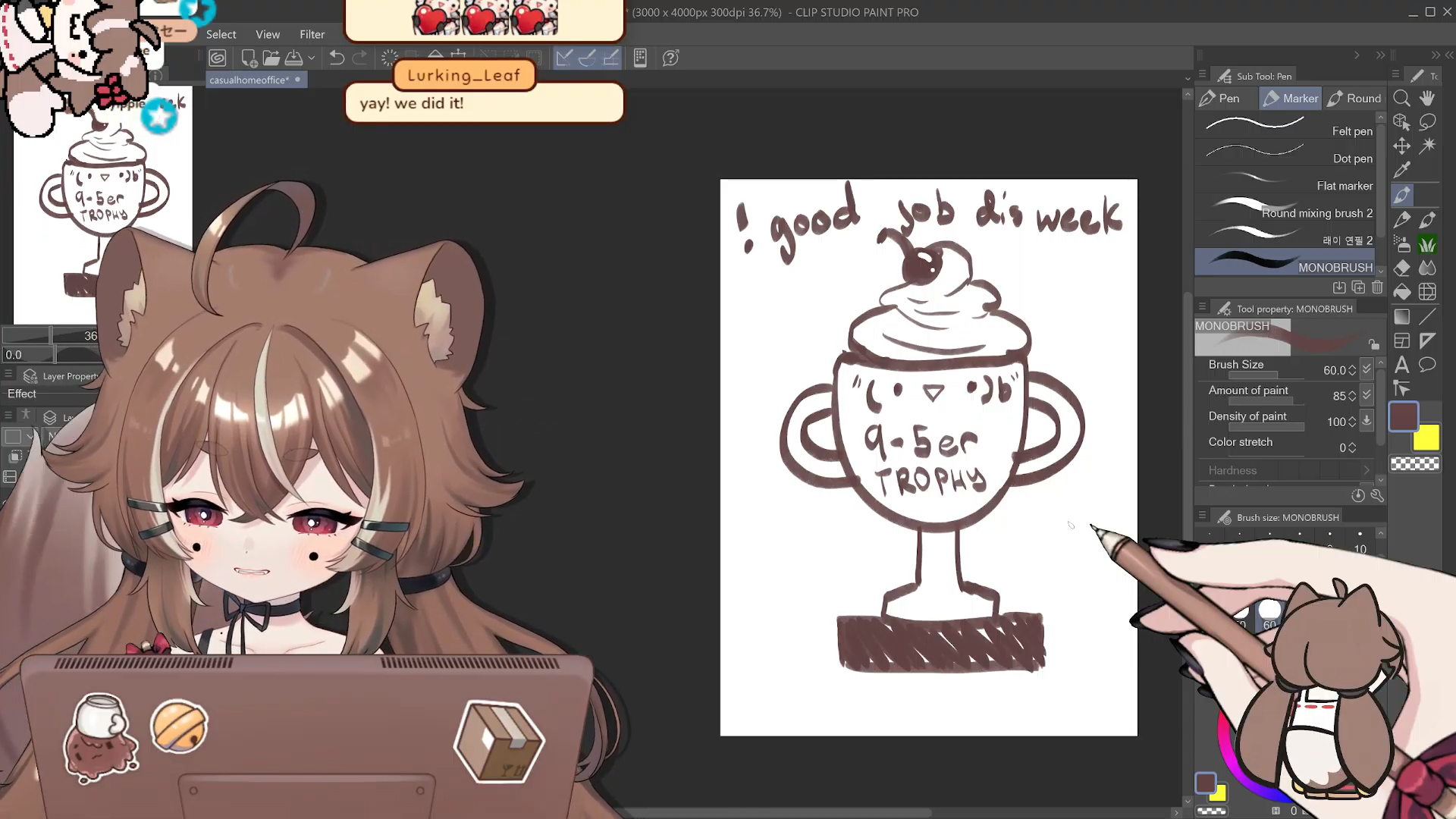Open the Filter menu
Screen dimensions: 1456x819
(312, 34)
